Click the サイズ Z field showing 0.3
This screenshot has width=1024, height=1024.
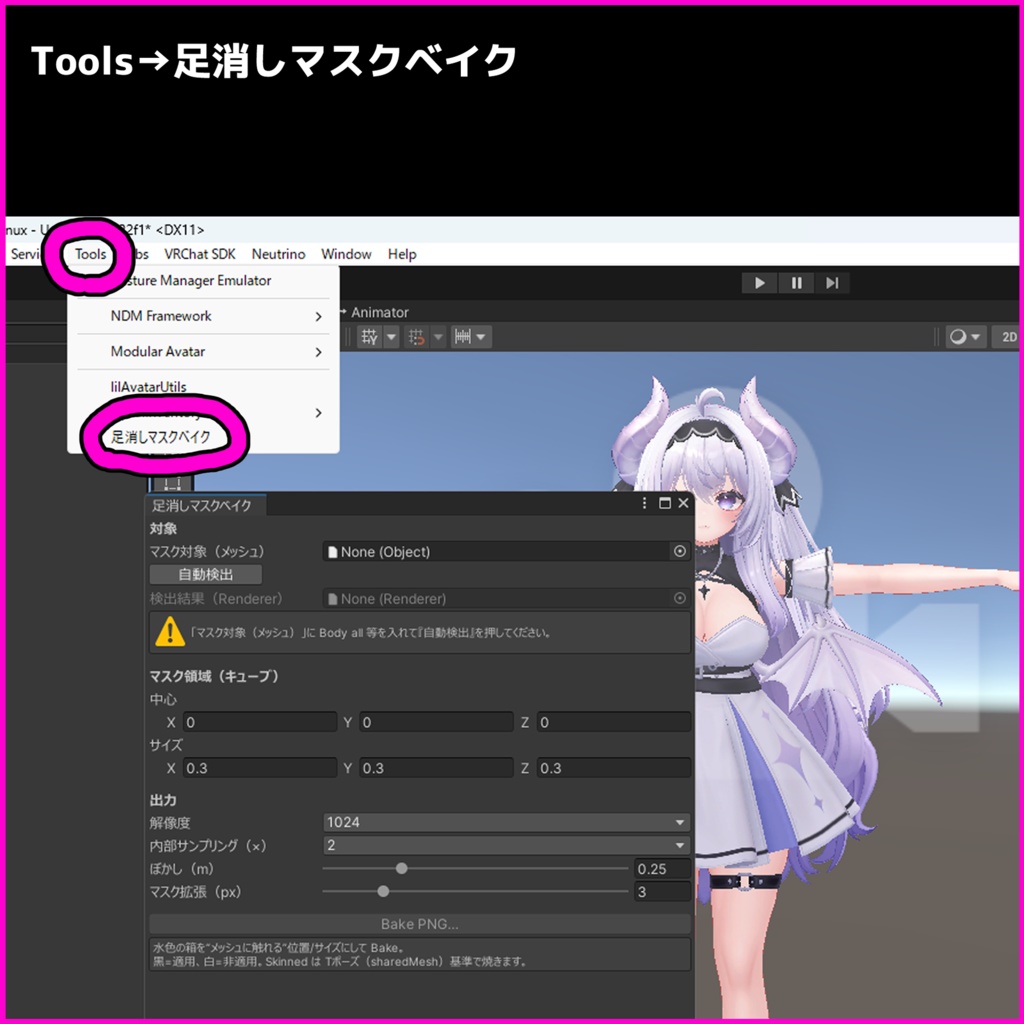[614, 768]
